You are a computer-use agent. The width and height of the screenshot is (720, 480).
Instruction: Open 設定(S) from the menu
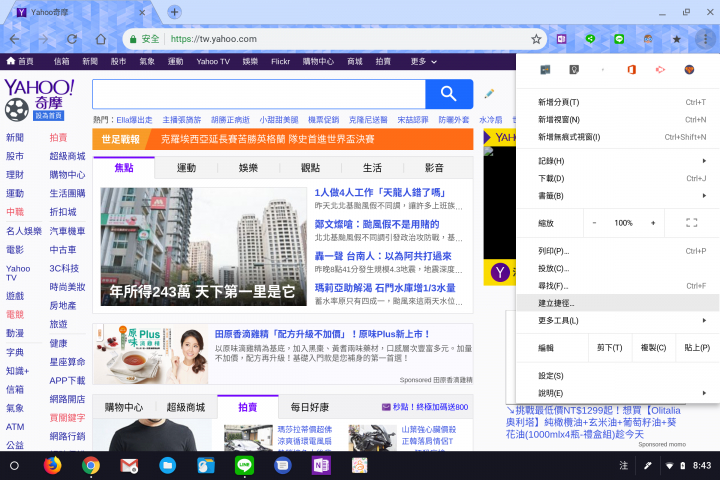point(618,376)
